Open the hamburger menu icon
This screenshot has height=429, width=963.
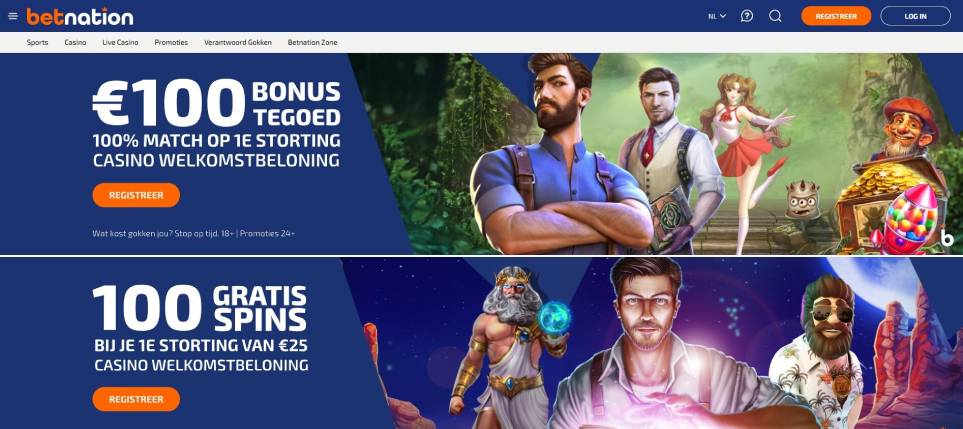point(13,16)
